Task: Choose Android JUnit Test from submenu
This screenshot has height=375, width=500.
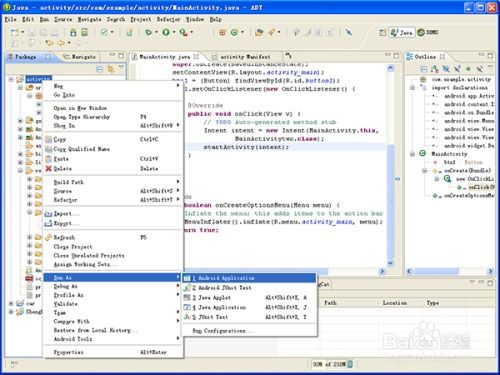Action: 249,288
